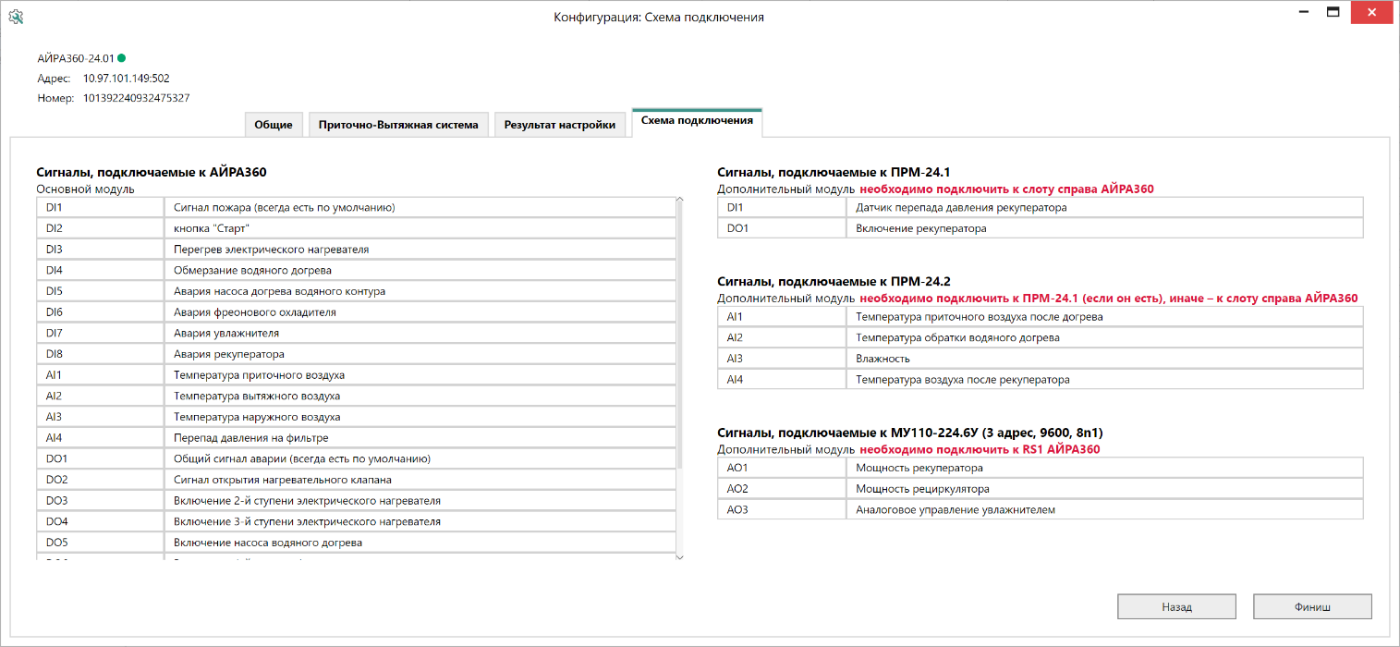This screenshot has height=647, width=1400.
Task: Click the AI3 Влажность row
Action: [x=1040, y=359]
